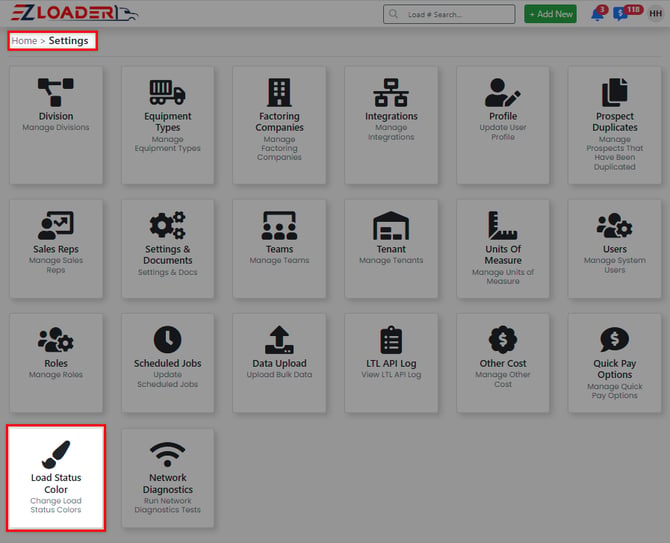The width and height of the screenshot is (670, 543).
Task: Click the Quick Pay Options title
Action: coord(614,369)
